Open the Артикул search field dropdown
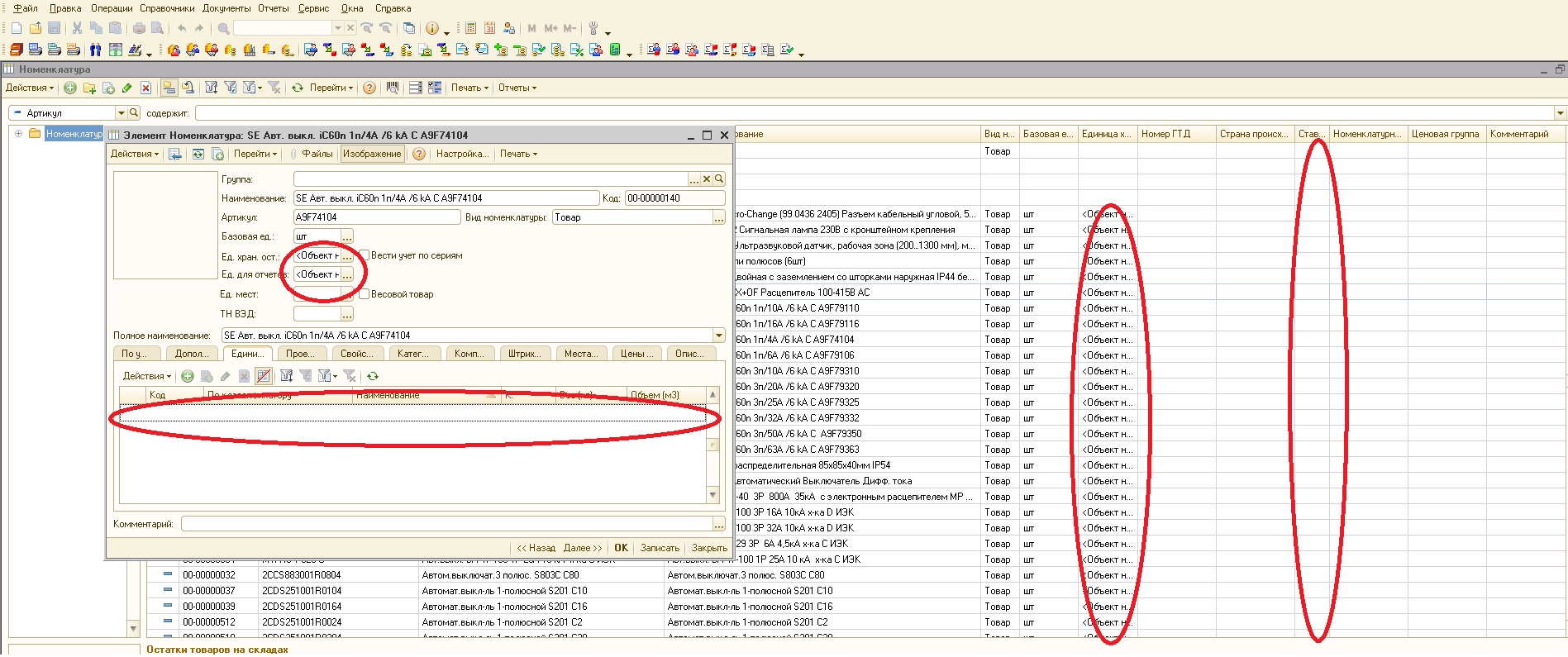Viewport: 1568px width, 657px height. click(x=121, y=113)
